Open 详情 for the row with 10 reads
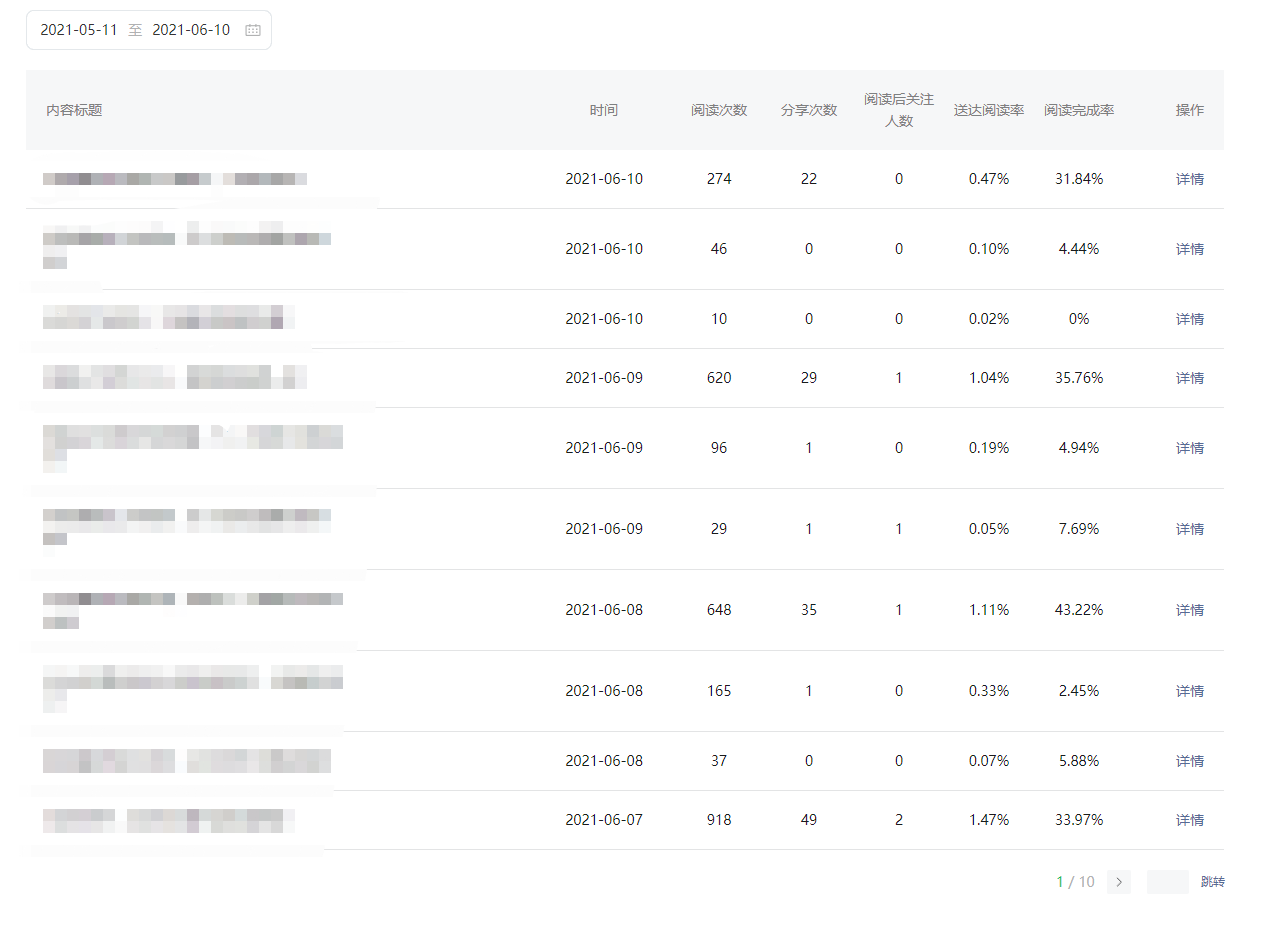Viewport: 1265px width, 928px height. click(x=1189, y=319)
